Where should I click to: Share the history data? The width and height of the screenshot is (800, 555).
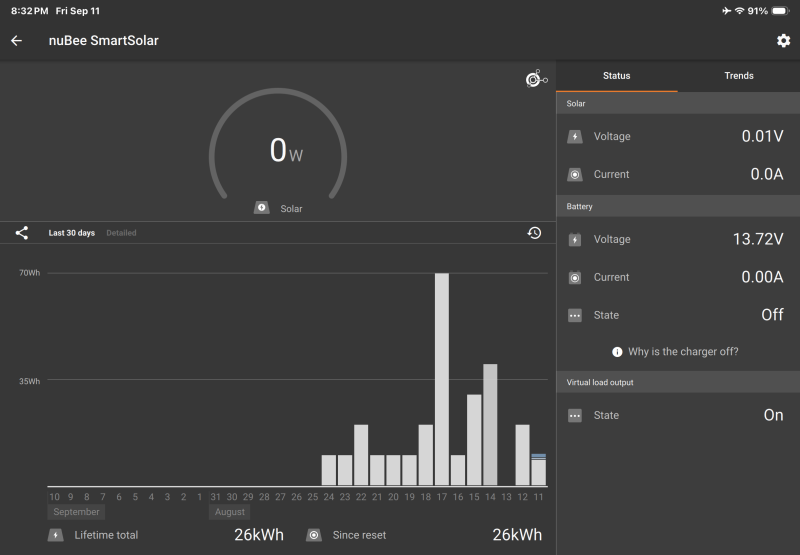21,233
